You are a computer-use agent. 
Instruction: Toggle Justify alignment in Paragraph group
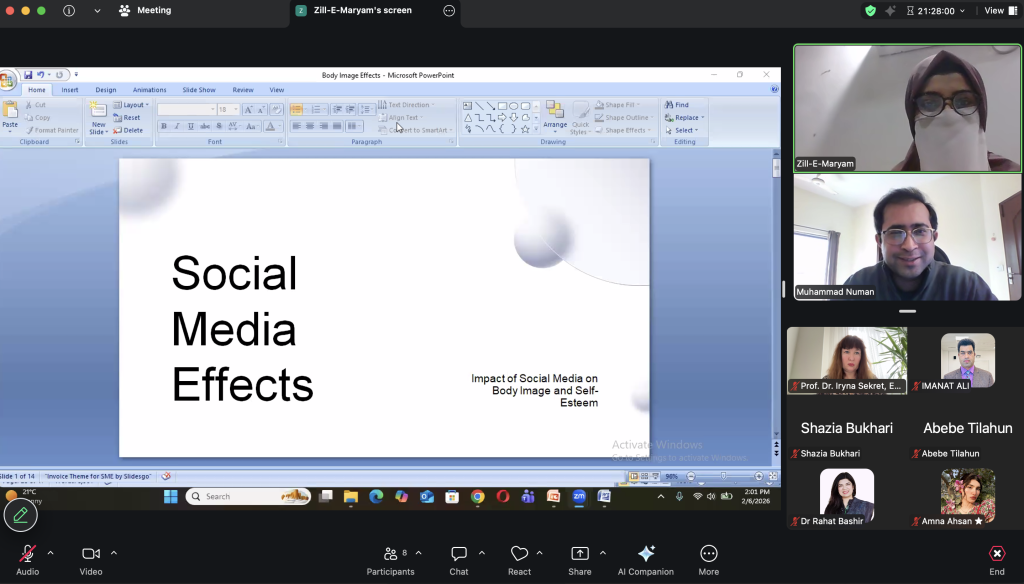337,126
